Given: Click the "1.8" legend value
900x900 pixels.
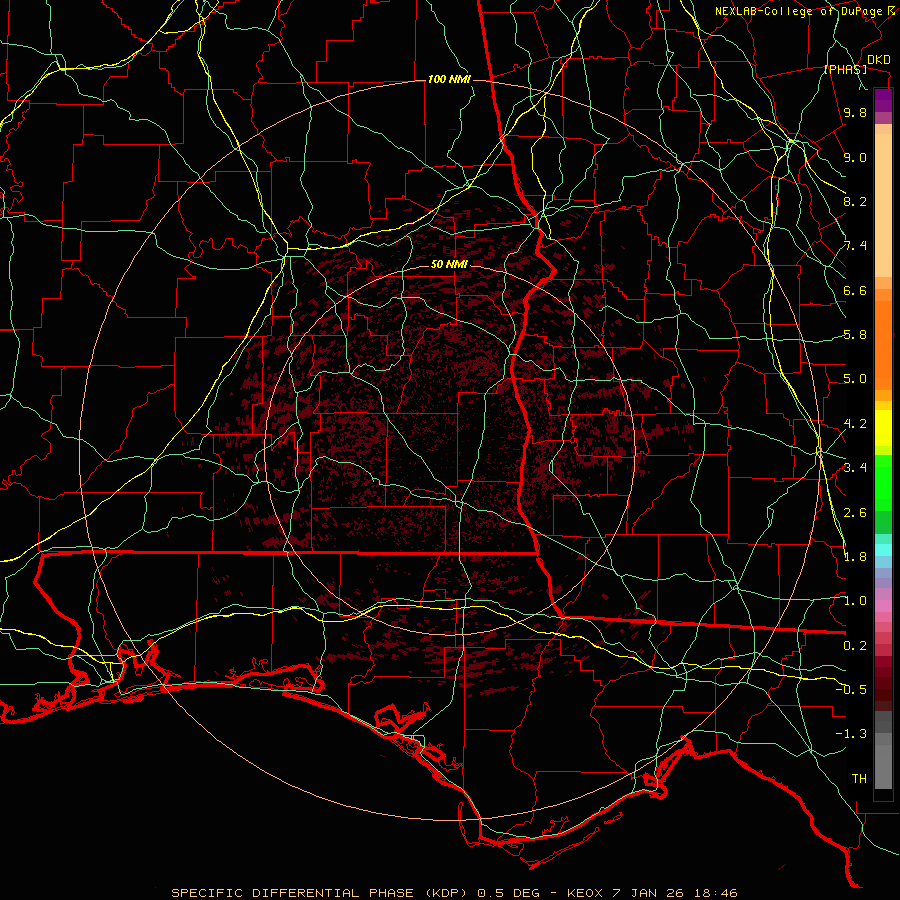Looking at the screenshot, I should click(x=855, y=557).
